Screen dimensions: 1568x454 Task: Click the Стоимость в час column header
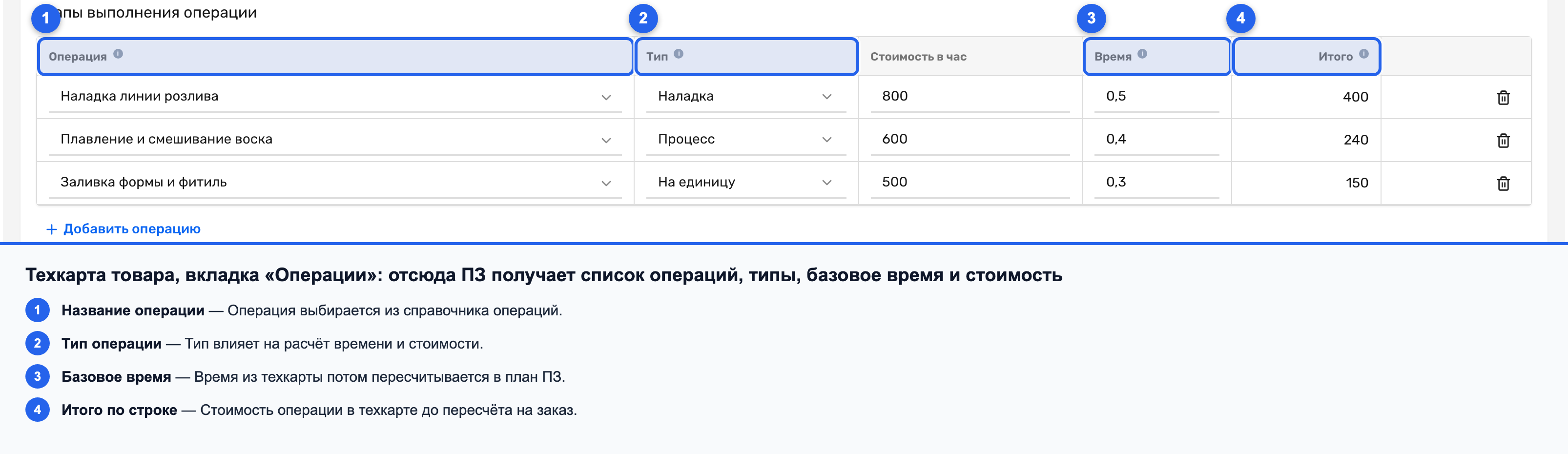[918, 57]
